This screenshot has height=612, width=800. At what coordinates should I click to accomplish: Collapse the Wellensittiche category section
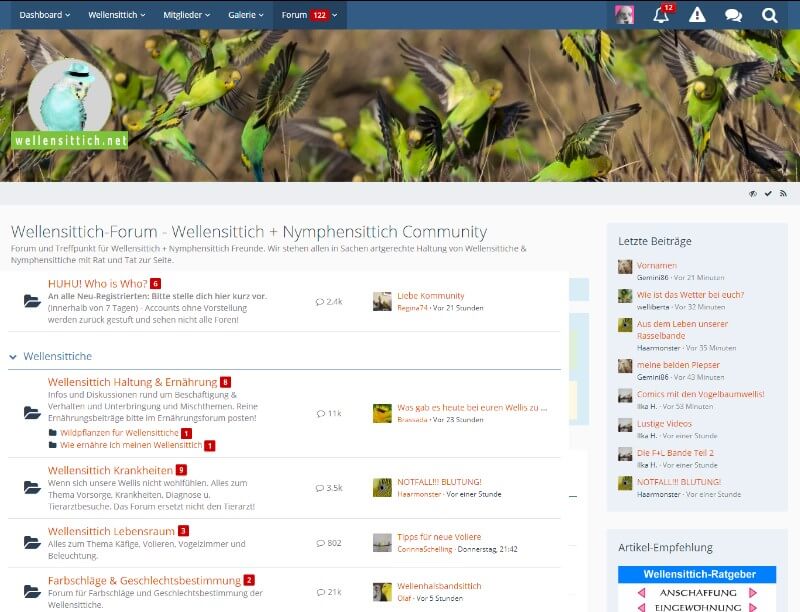pyautogui.click(x=12, y=356)
